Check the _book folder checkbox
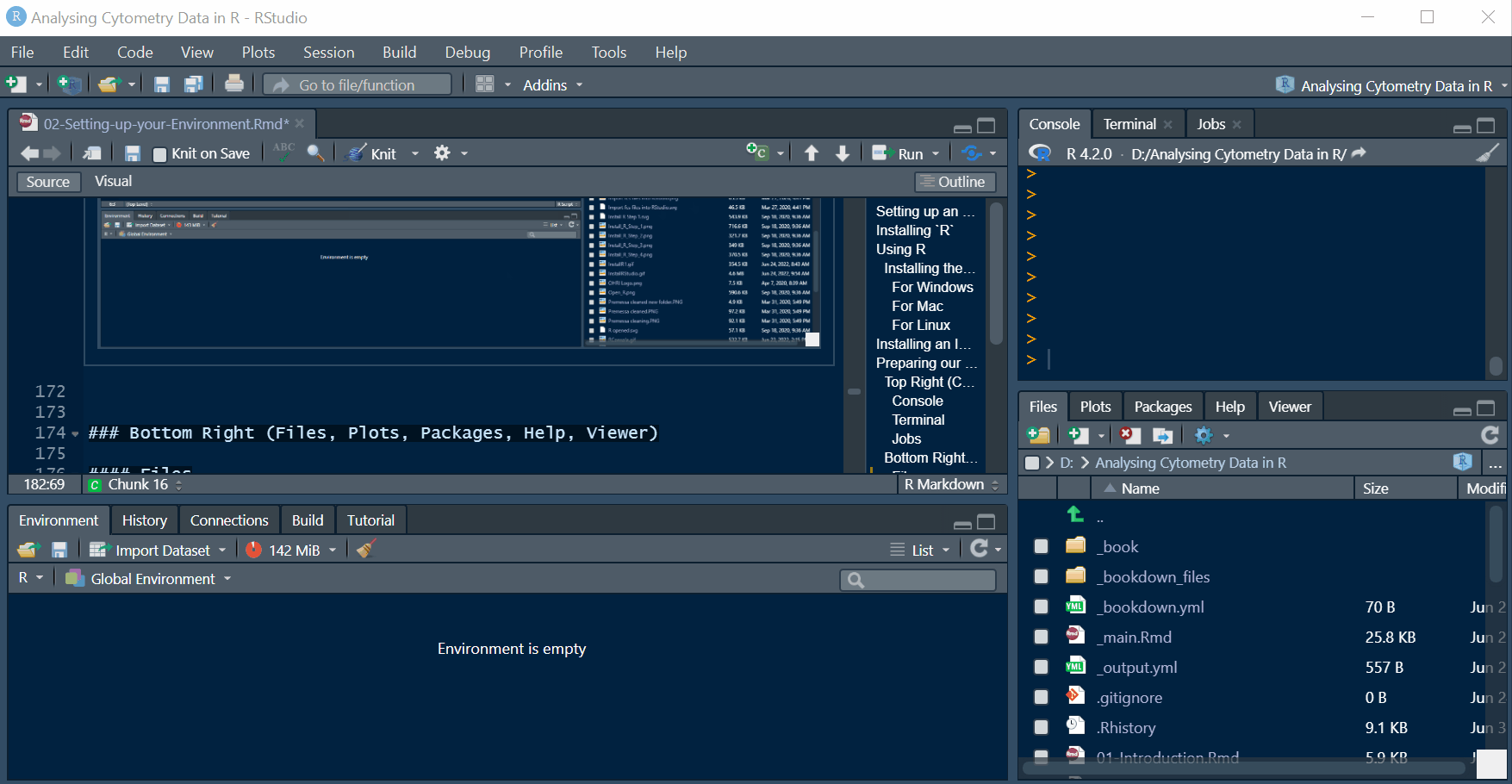Viewport: 1512px width, 784px height. [1041, 546]
